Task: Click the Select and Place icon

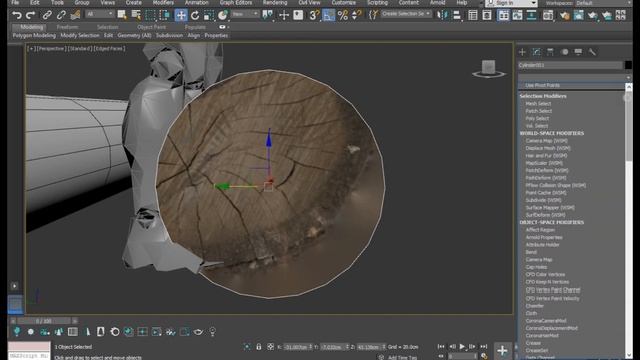Action: click(x=223, y=16)
